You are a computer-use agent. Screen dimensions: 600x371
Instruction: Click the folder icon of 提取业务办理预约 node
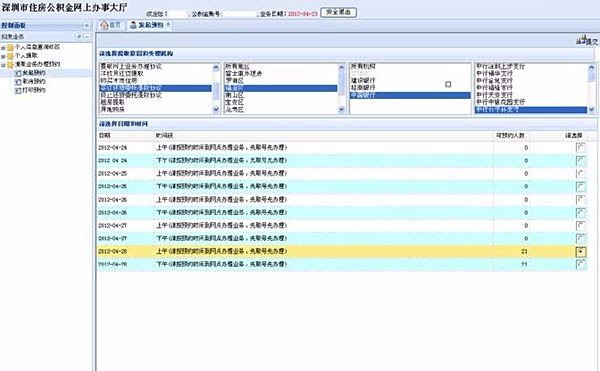pyautogui.click(x=11, y=65)
